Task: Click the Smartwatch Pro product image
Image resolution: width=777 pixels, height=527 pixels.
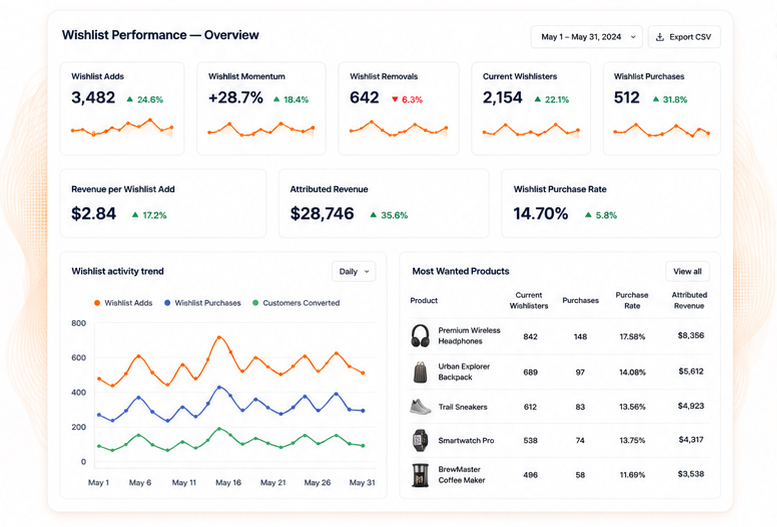Action: [x=420, y=440]
